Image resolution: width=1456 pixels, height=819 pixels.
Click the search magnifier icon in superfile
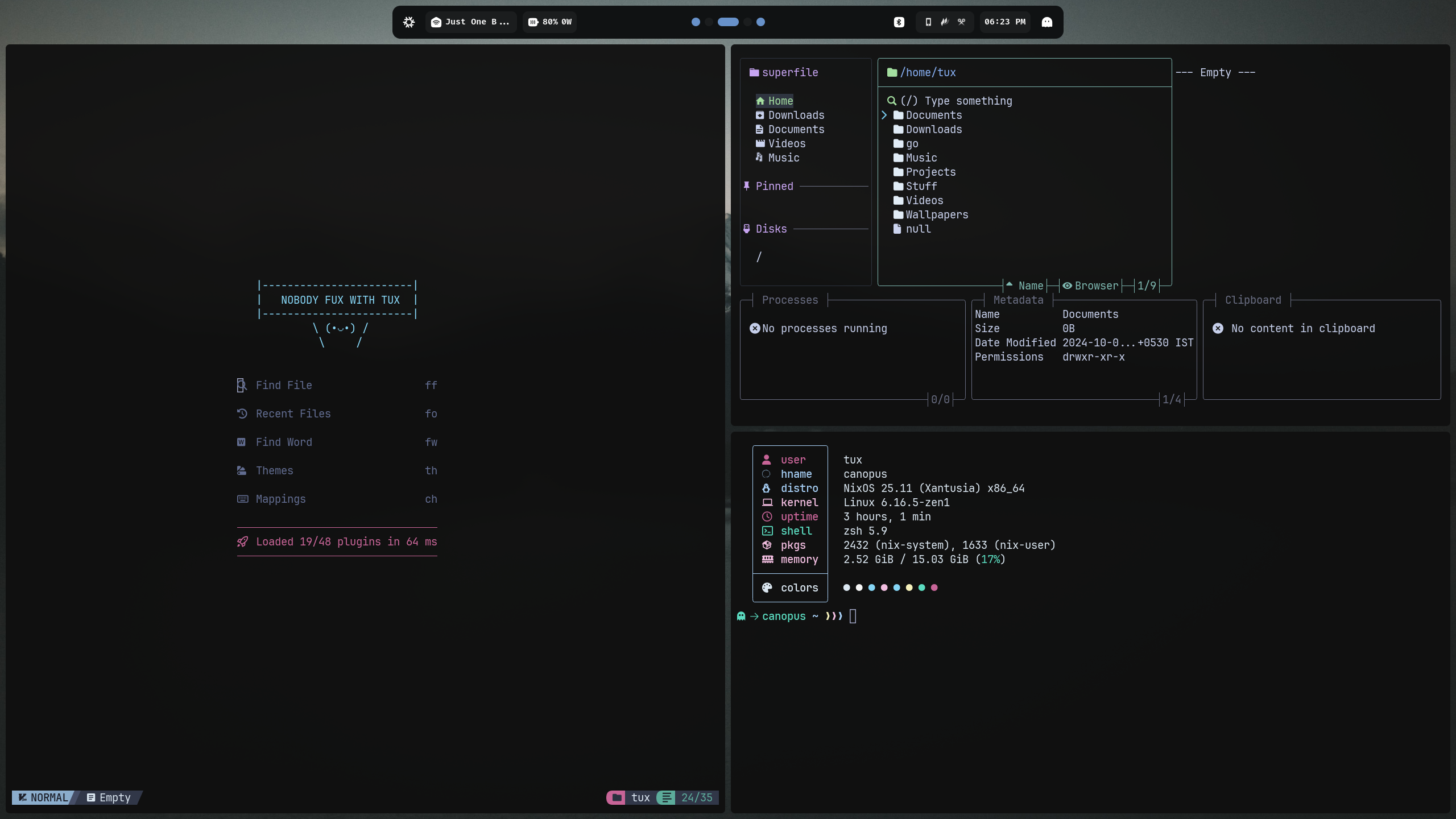click(892, 101)
